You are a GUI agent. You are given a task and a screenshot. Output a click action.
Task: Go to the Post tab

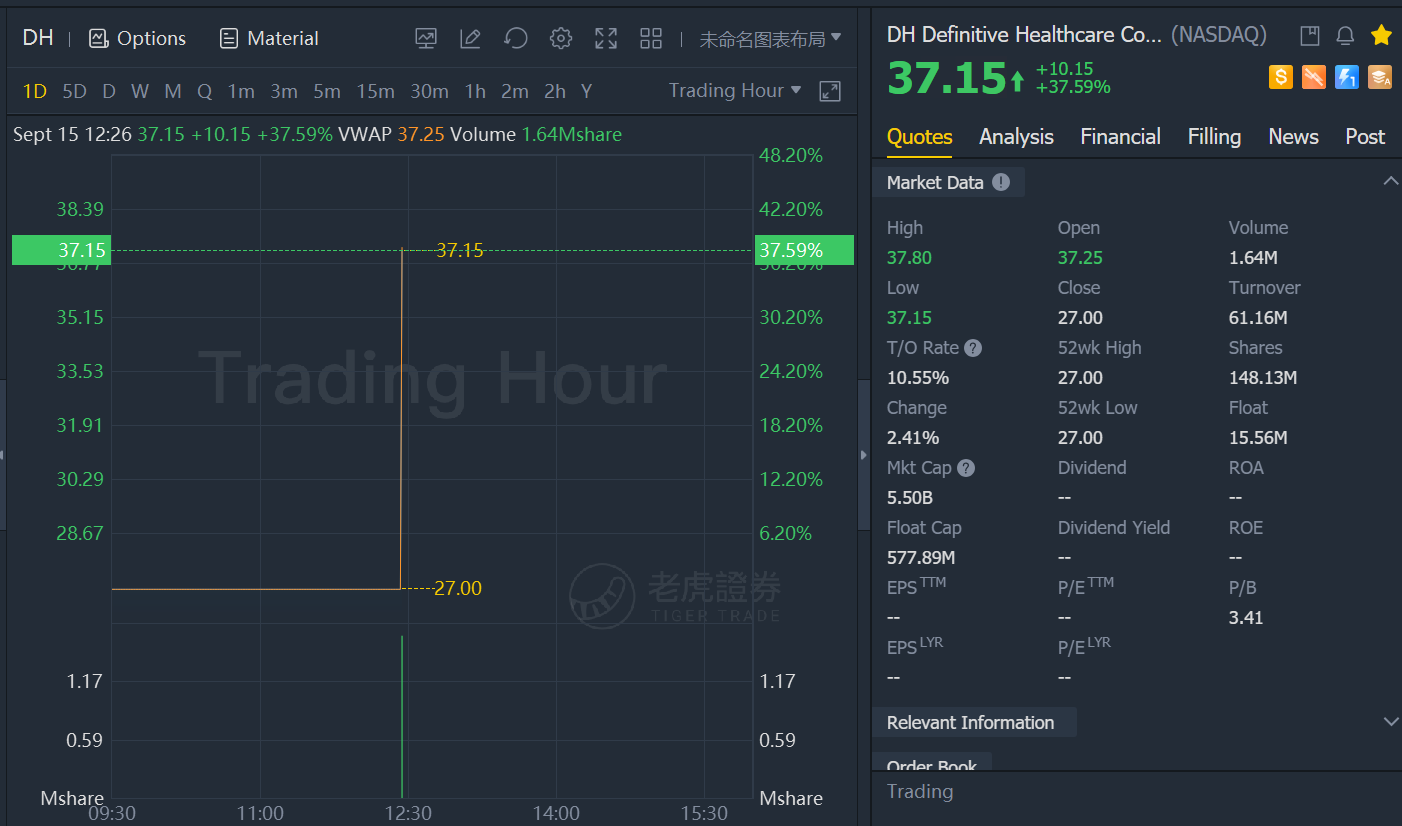point(1365,137)
